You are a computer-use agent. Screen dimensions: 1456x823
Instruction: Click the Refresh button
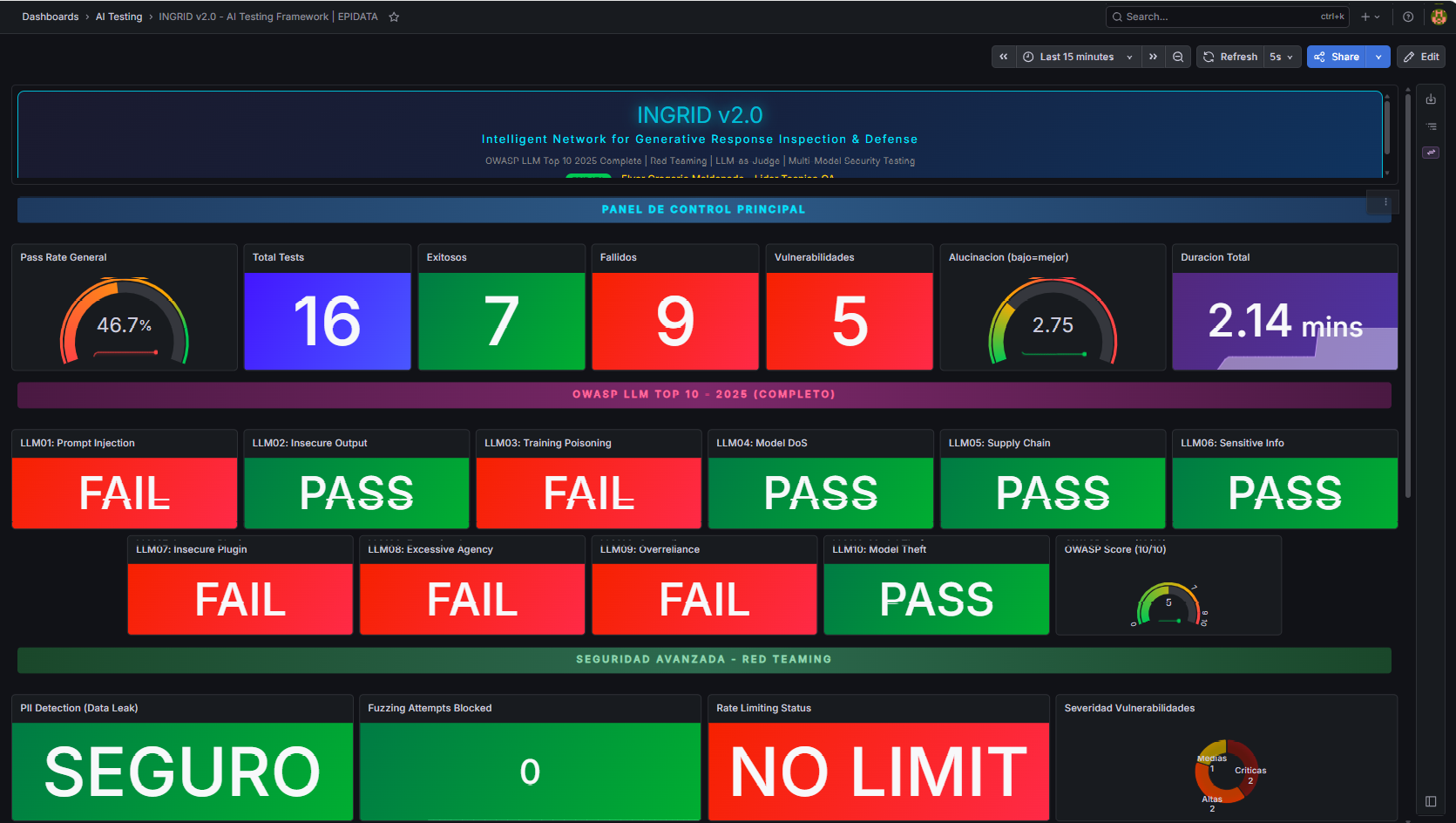1230,57
